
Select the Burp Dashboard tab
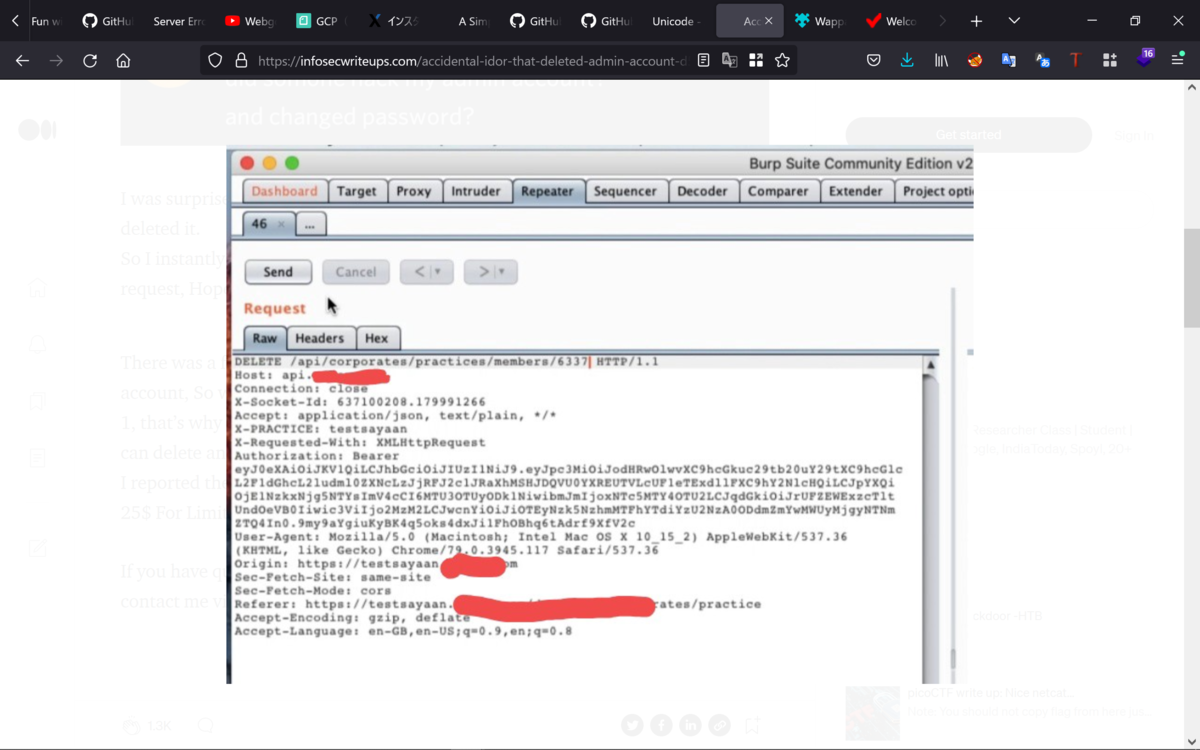click(284, 191)
